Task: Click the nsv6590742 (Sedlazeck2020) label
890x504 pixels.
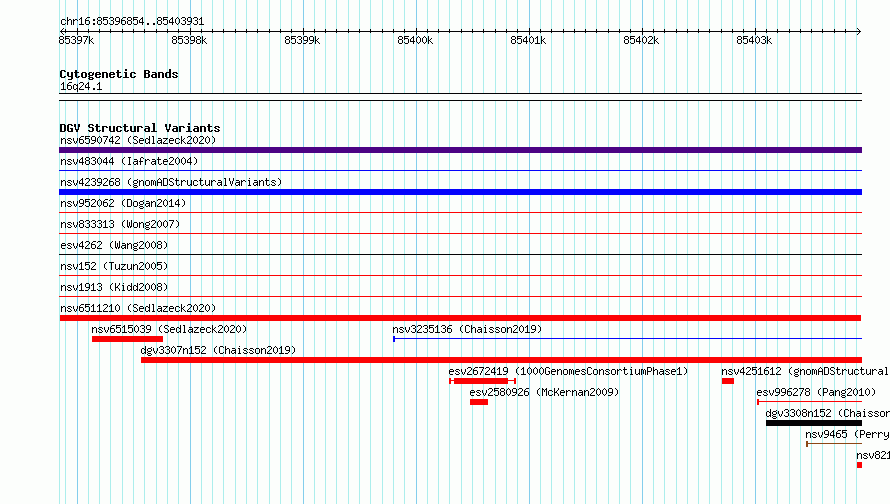Action: pyautogui.click(x=138, y=140)
